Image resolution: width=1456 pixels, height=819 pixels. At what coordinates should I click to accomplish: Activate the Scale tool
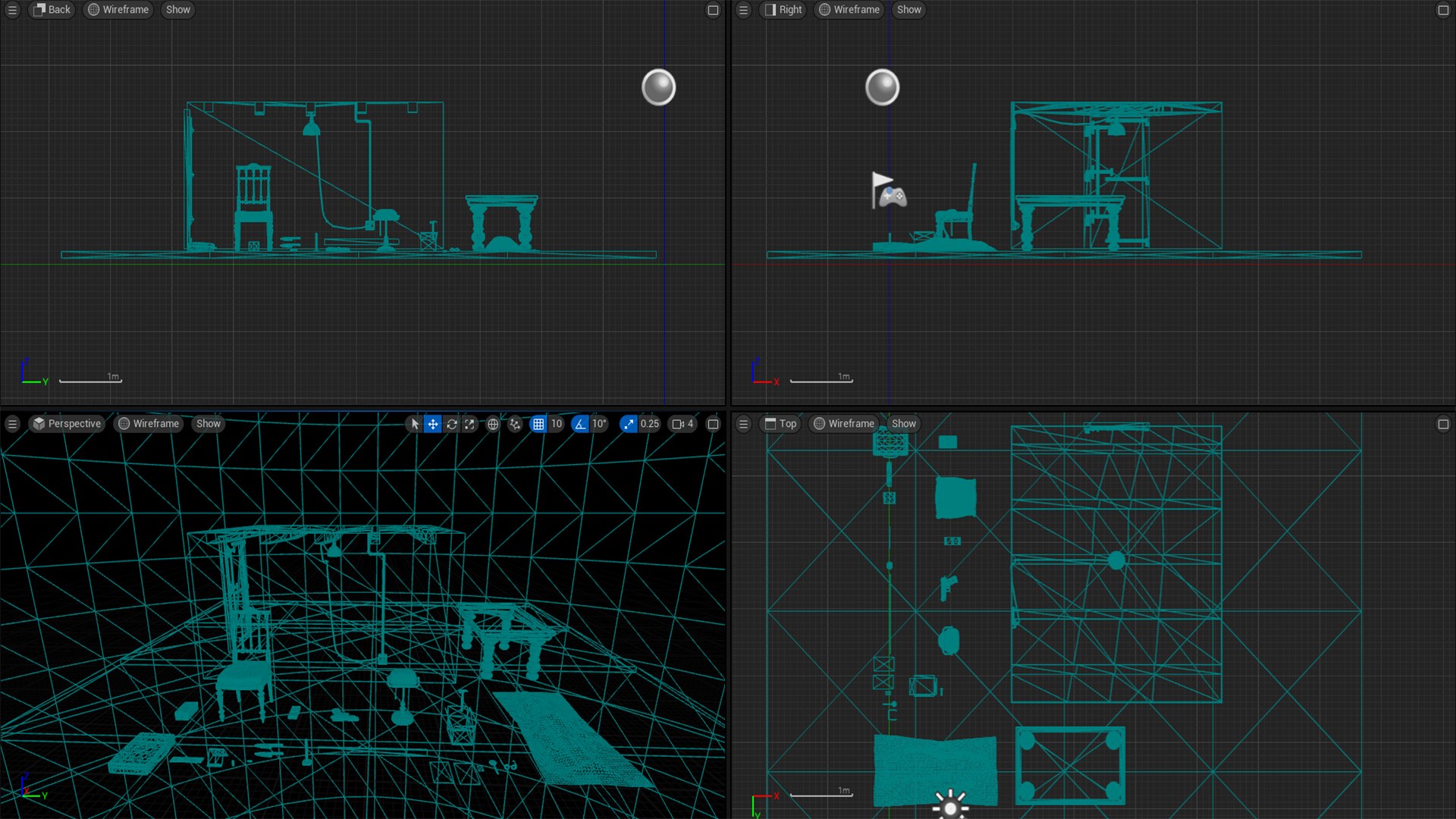pyautogui.click(x=469, y=424)
